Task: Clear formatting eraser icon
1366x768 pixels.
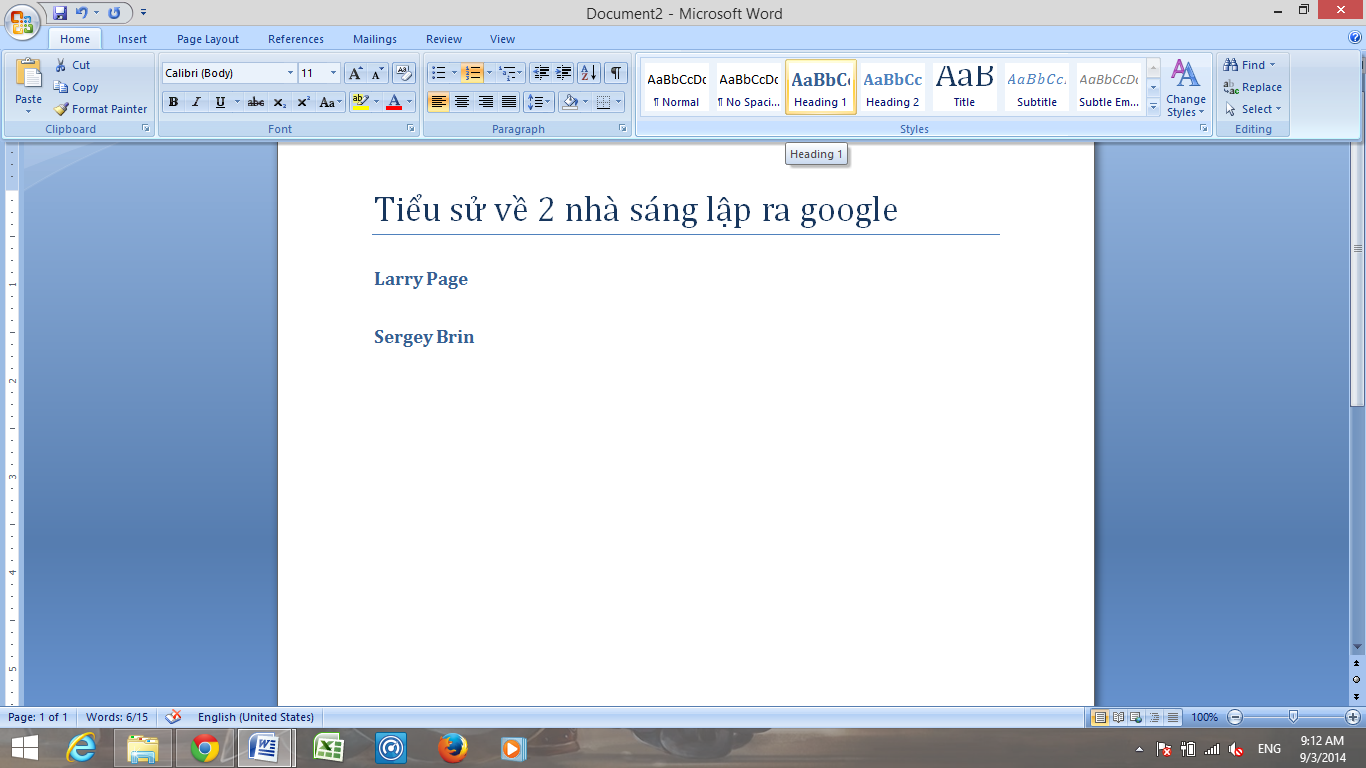Action: click(x=404, y=73)
